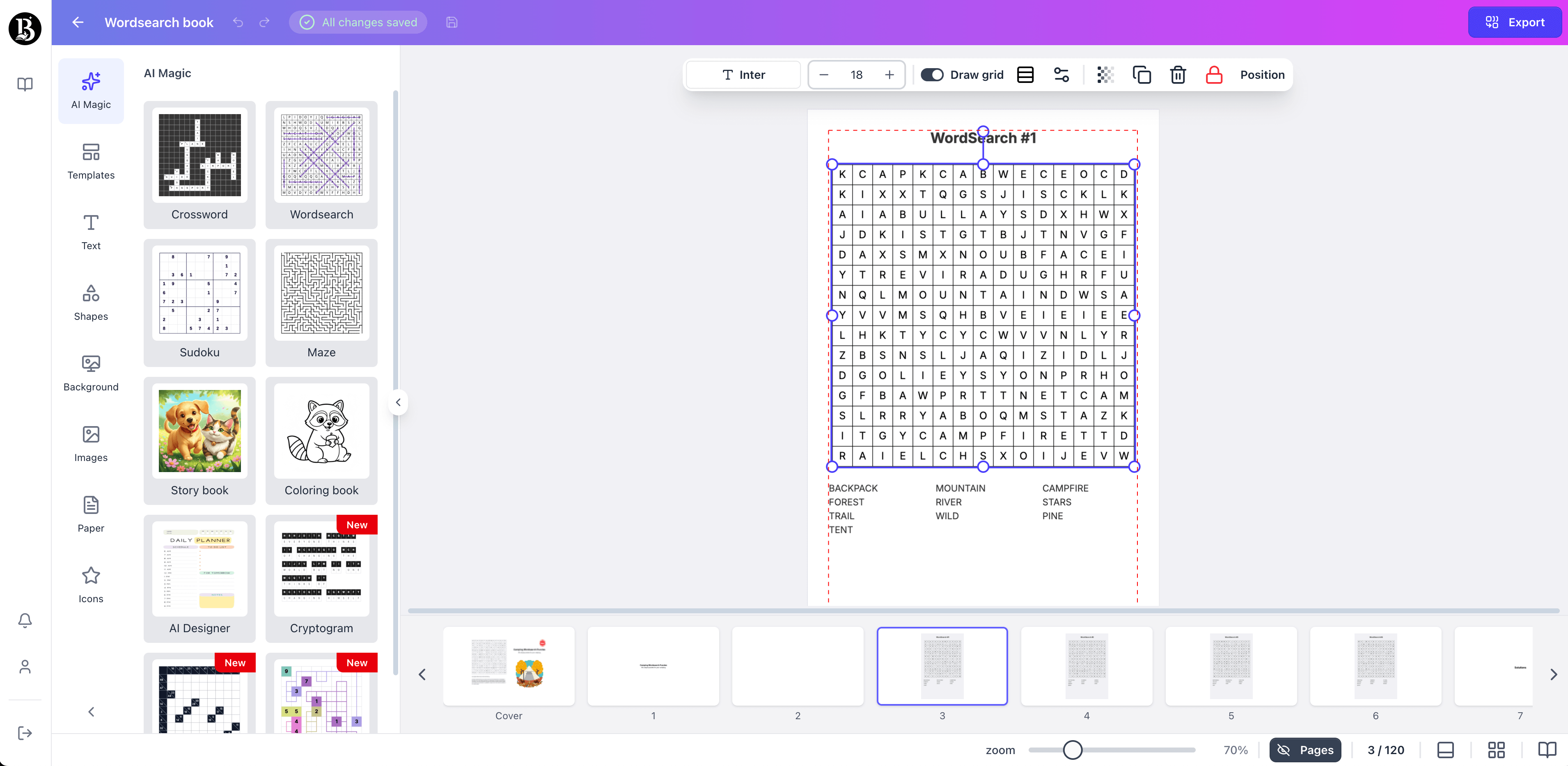Click the Export button
1568x766 pixels.
tap(1515, 22)
